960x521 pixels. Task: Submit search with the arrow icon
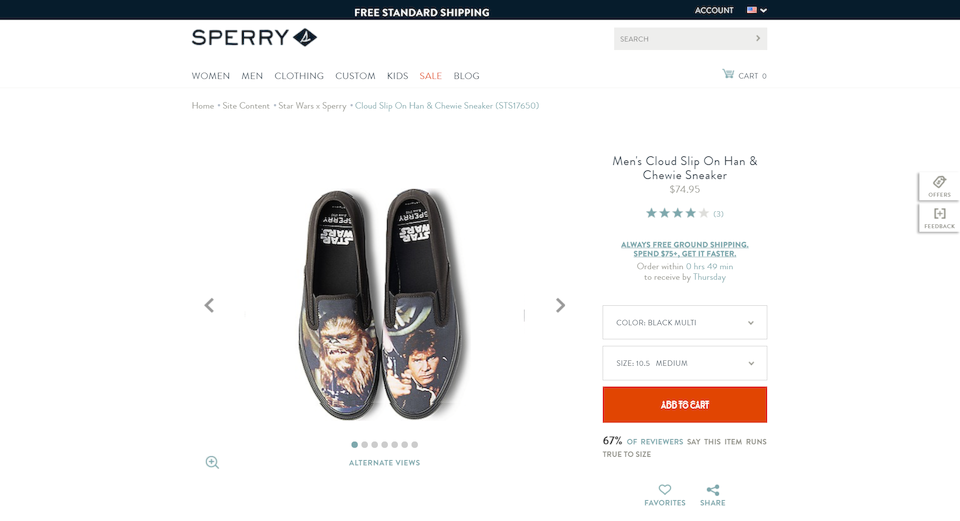pyautogui.click(x=758, y=39)
